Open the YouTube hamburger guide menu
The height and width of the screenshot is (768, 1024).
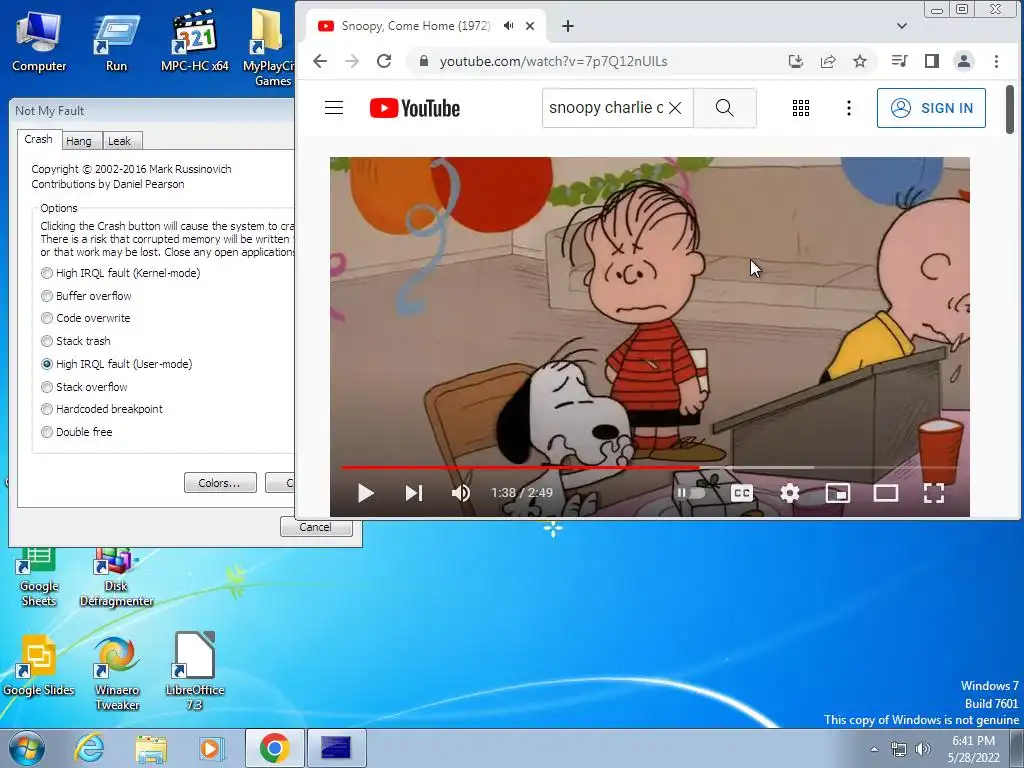(x=334, y=108)
